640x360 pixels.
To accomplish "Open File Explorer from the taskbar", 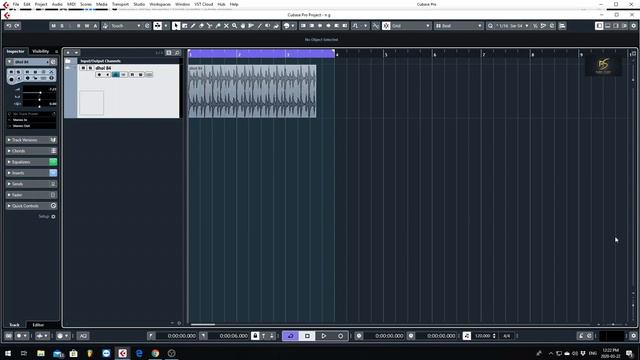I will click(41, 353).
